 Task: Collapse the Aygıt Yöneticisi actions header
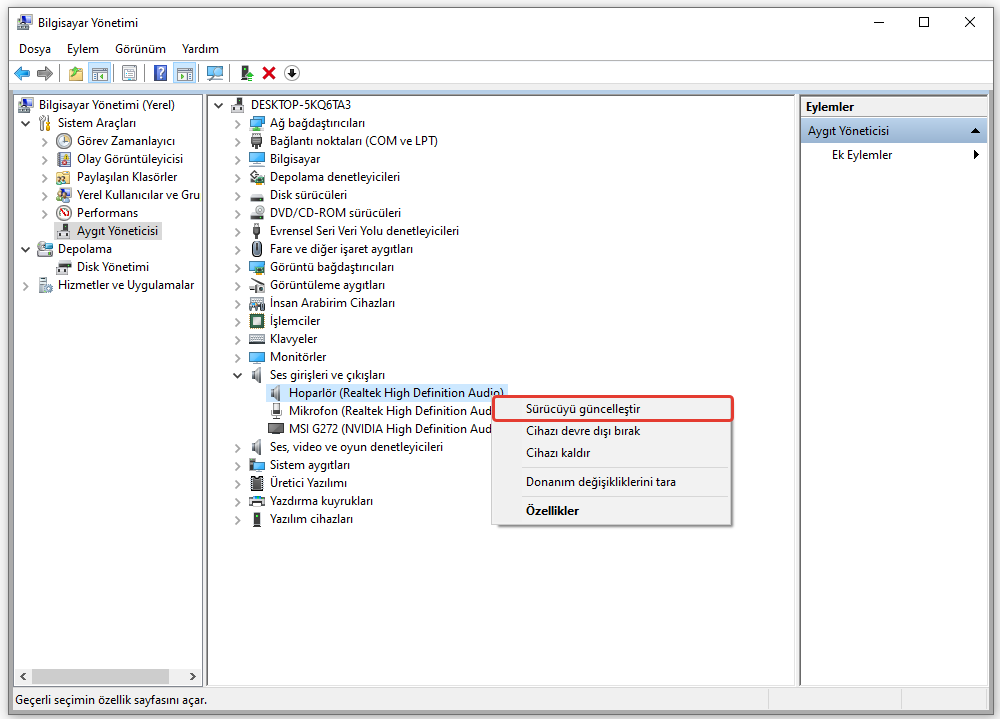coord(976,131)
